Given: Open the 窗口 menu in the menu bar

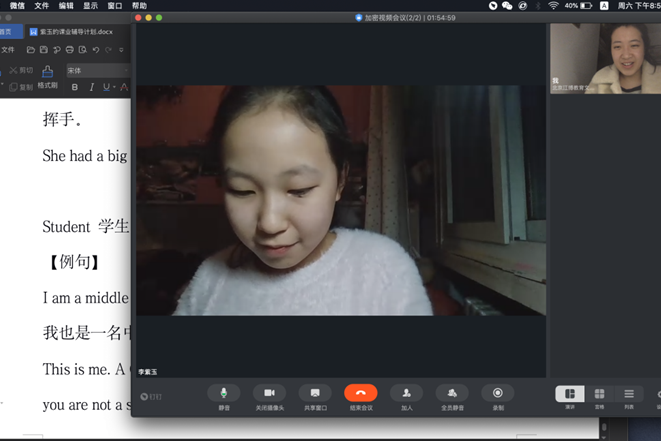Looking at the screenshot, I should 115,6.
